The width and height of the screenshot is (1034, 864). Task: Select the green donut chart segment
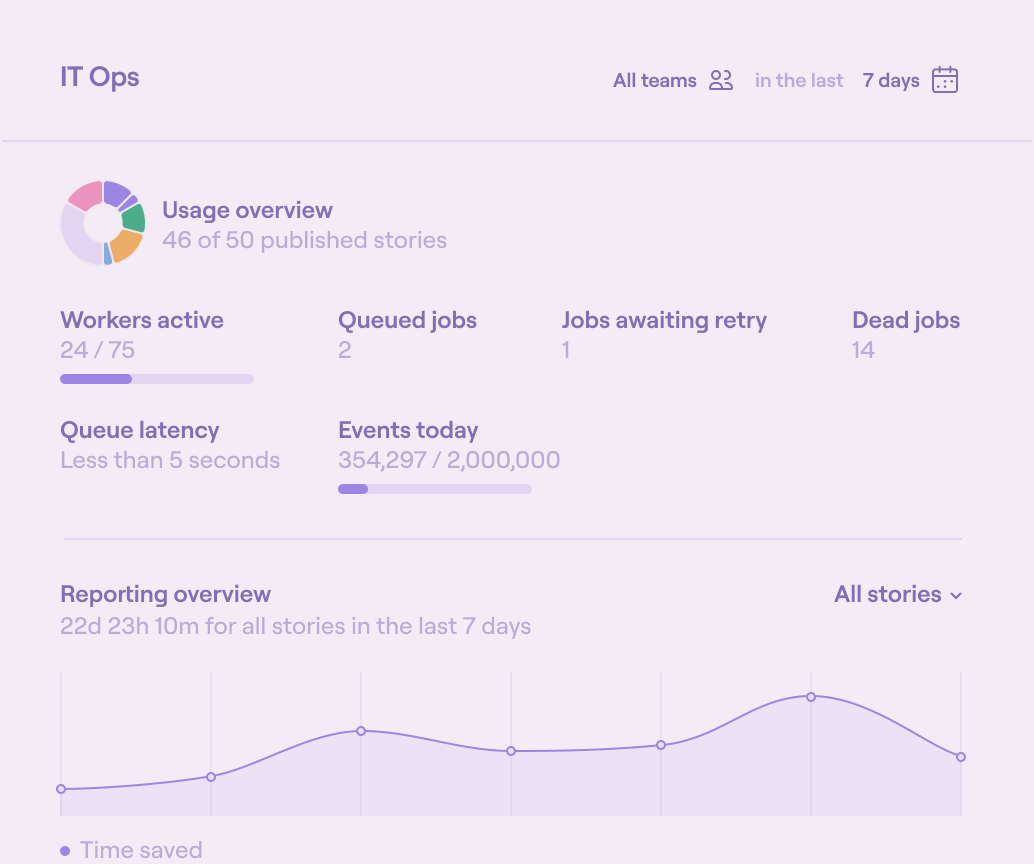(133, 218)
